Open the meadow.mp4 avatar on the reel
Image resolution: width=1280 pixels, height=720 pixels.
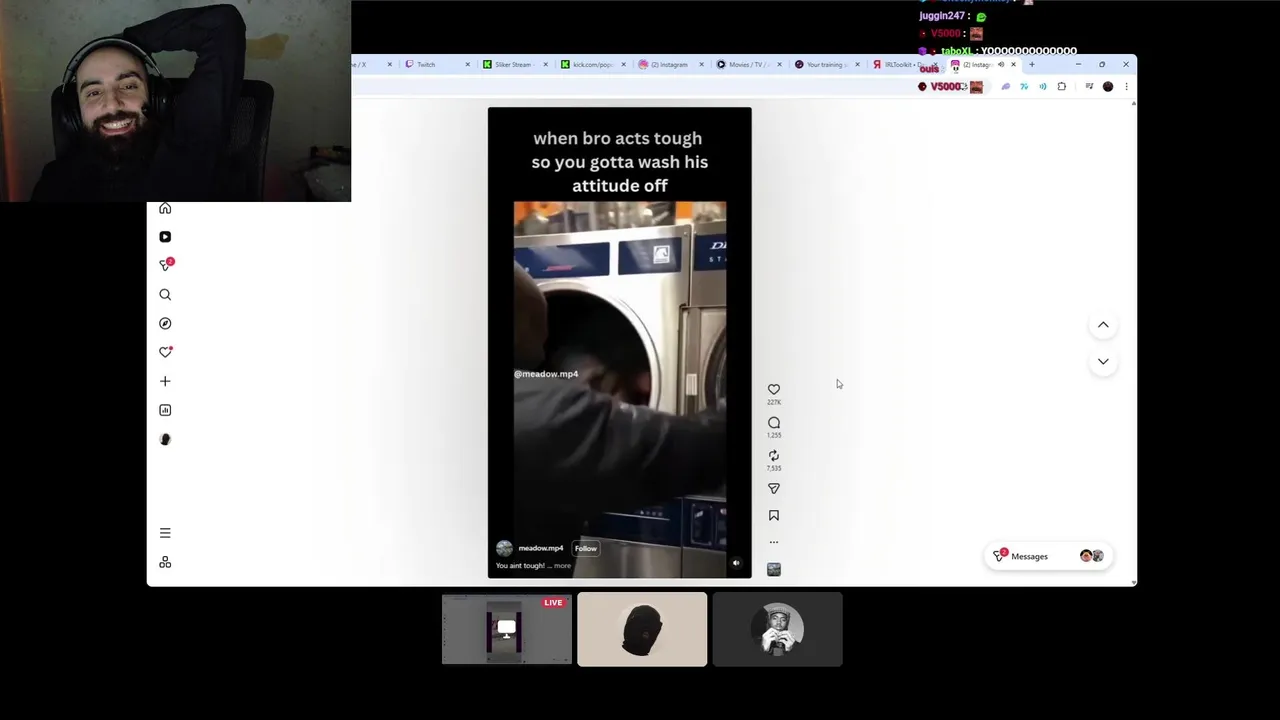[504, 548]
